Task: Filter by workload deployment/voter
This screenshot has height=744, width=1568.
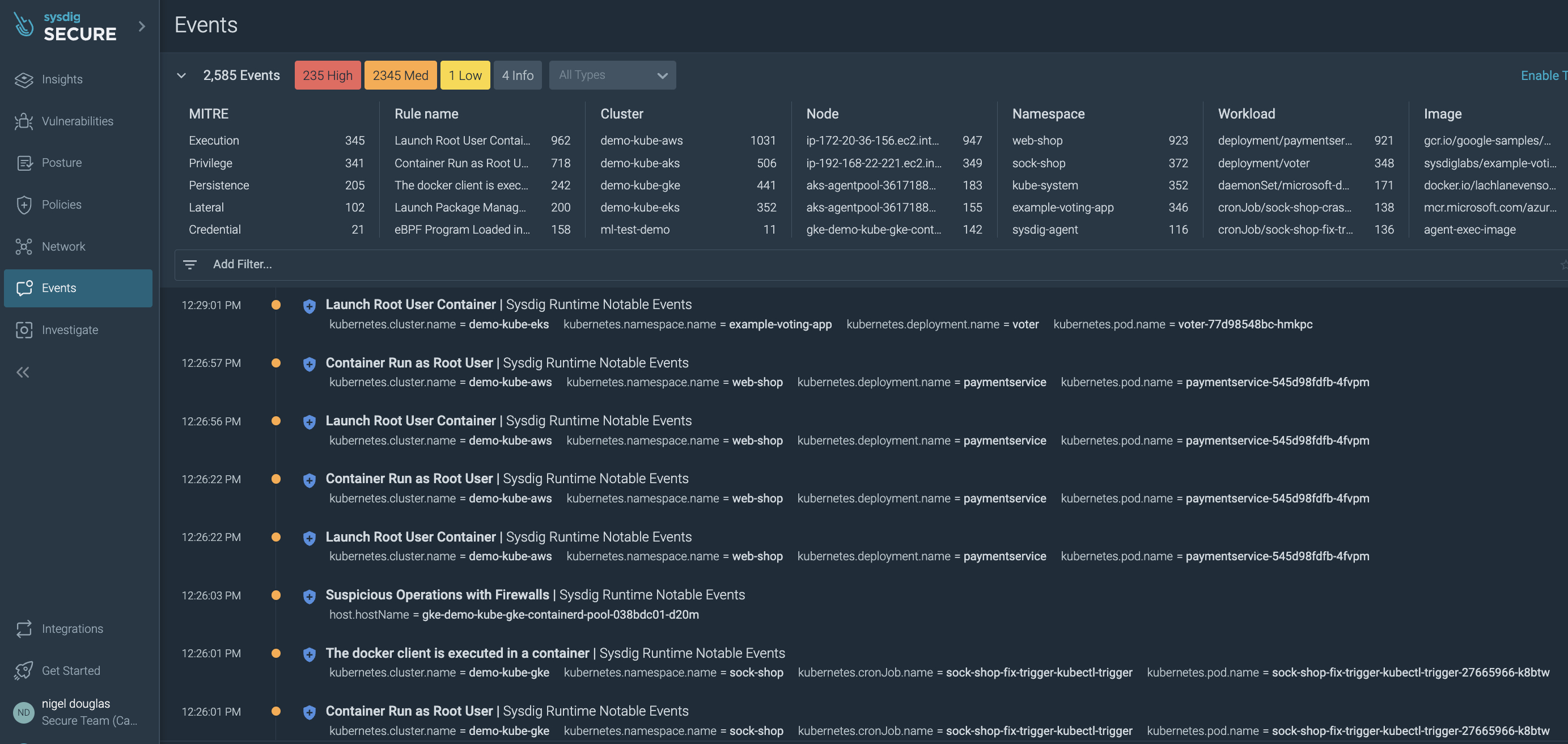Action: [1306, 163]
